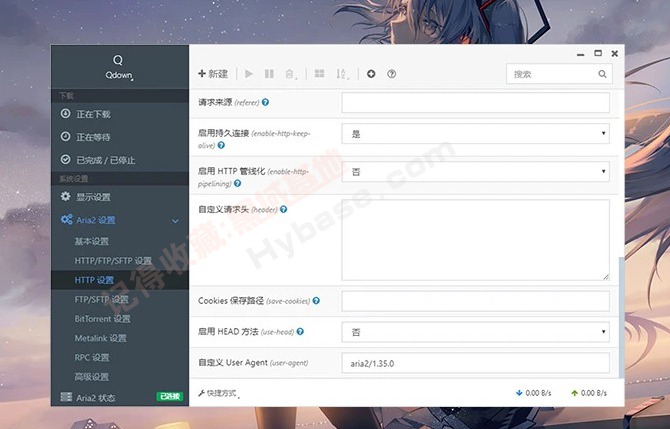Select FTP/SFTP 设置 submenu item

(x=101, y=299)
